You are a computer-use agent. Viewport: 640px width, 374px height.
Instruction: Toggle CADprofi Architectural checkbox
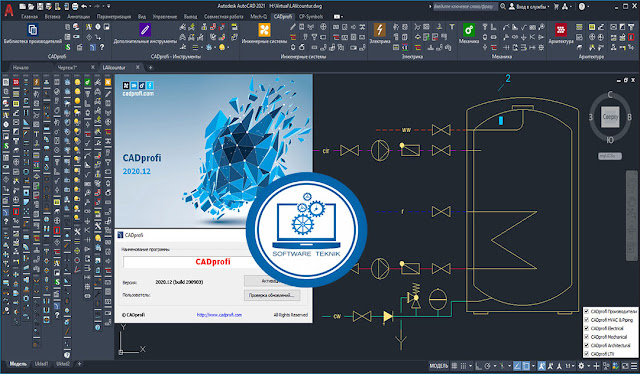(x=587, y=345)
